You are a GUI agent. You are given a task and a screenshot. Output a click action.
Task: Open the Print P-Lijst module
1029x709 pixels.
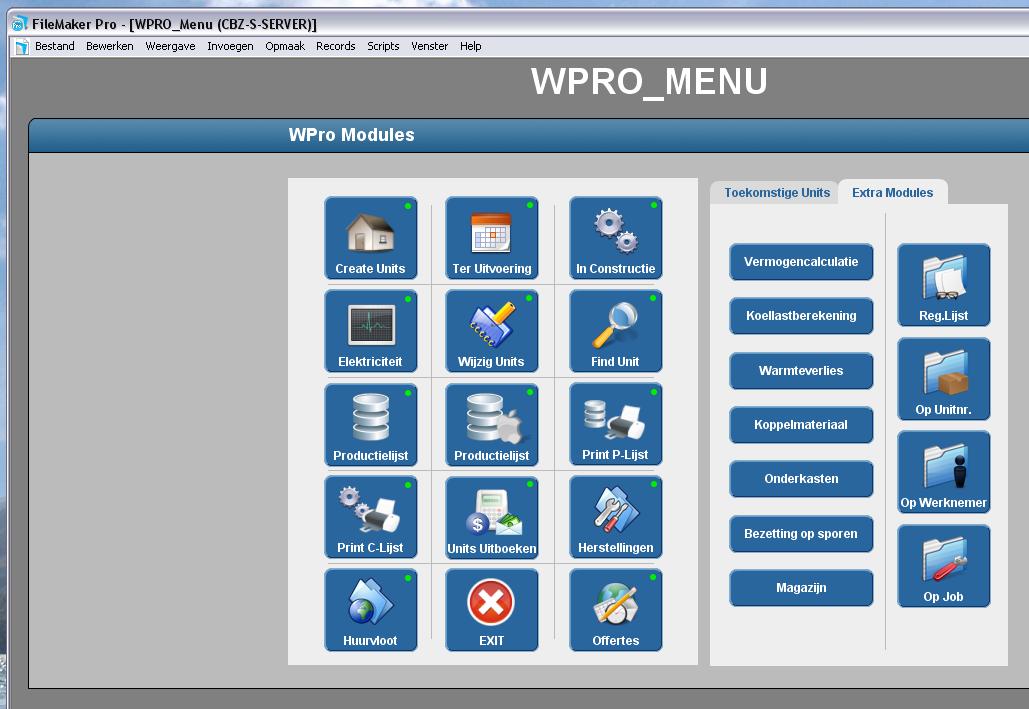(616, 425)
